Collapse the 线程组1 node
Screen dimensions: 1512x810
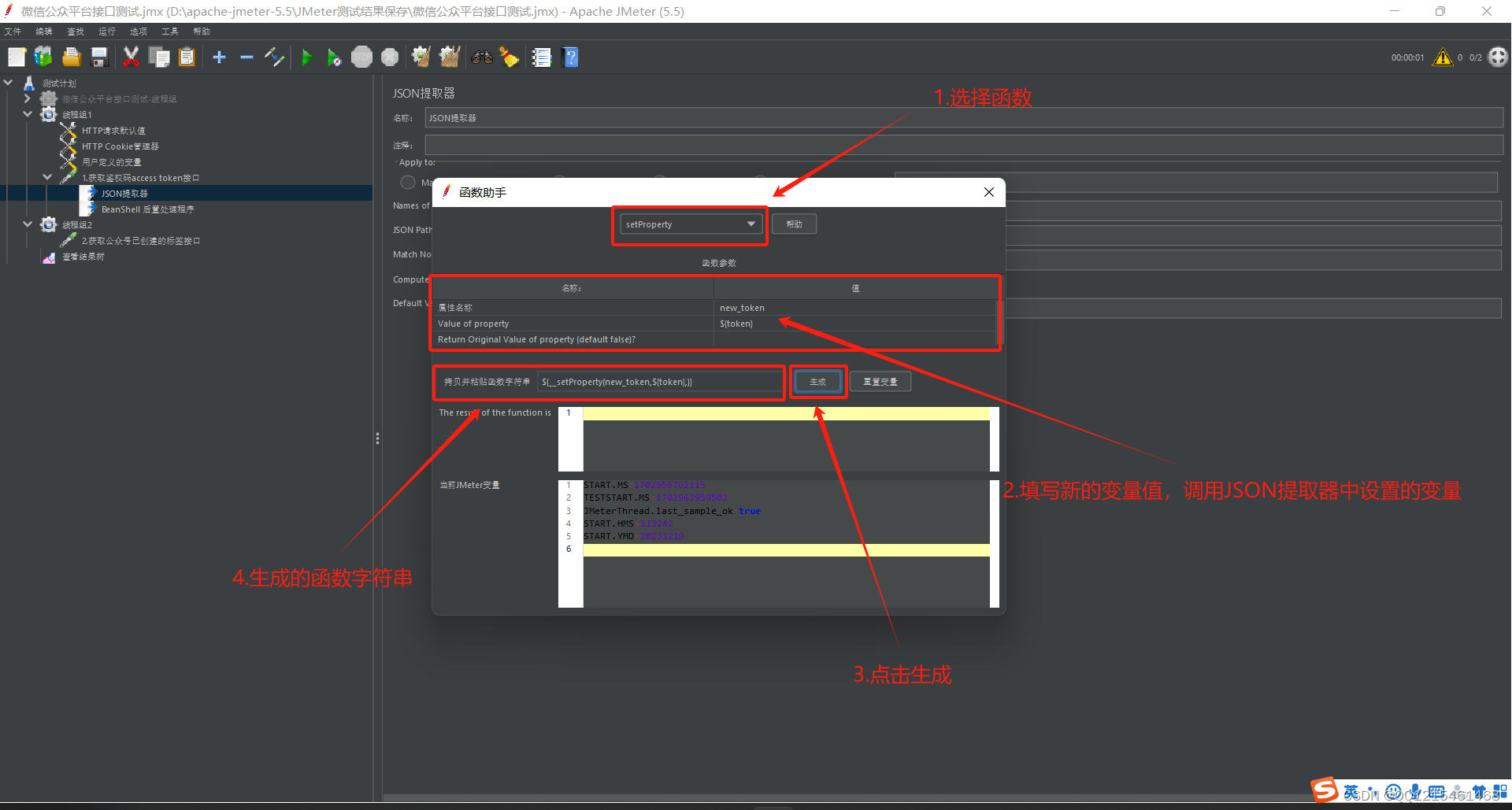pyautogui.click(x=28, y=113)
